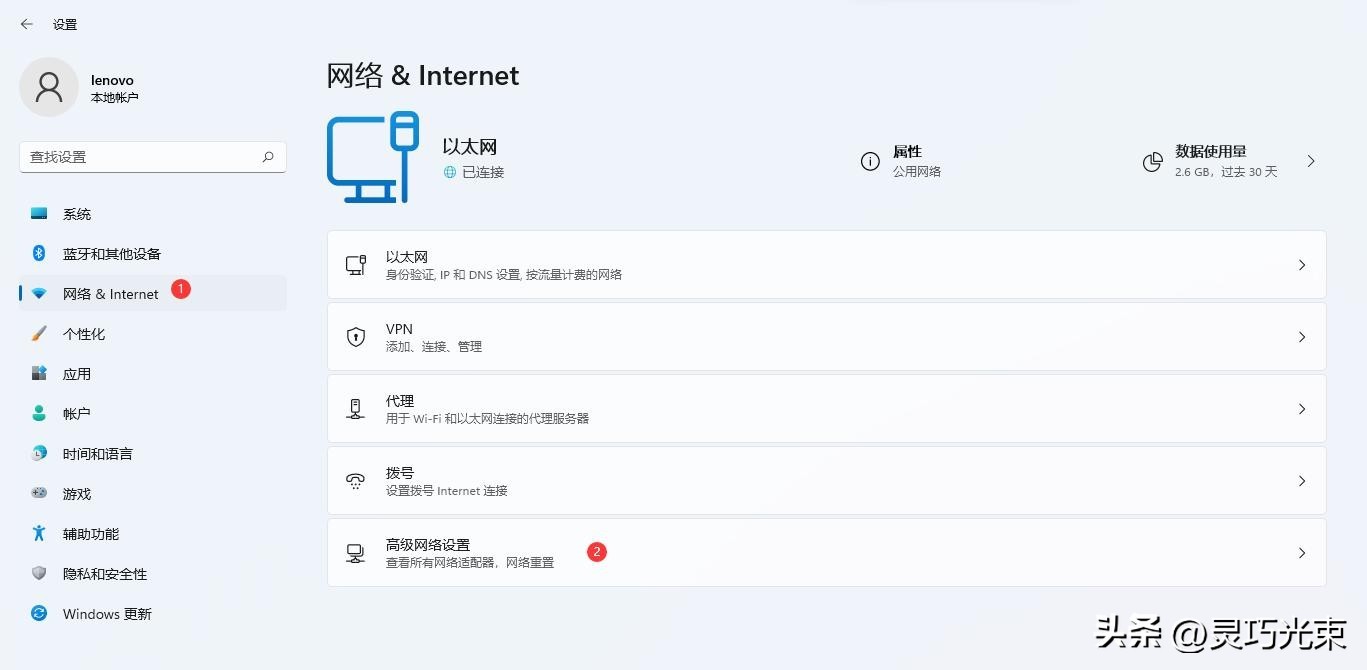This screenshot has height=670, width=1367.
Task: Open 系统 settings via the monitor icon
Action: click(40, 213)
